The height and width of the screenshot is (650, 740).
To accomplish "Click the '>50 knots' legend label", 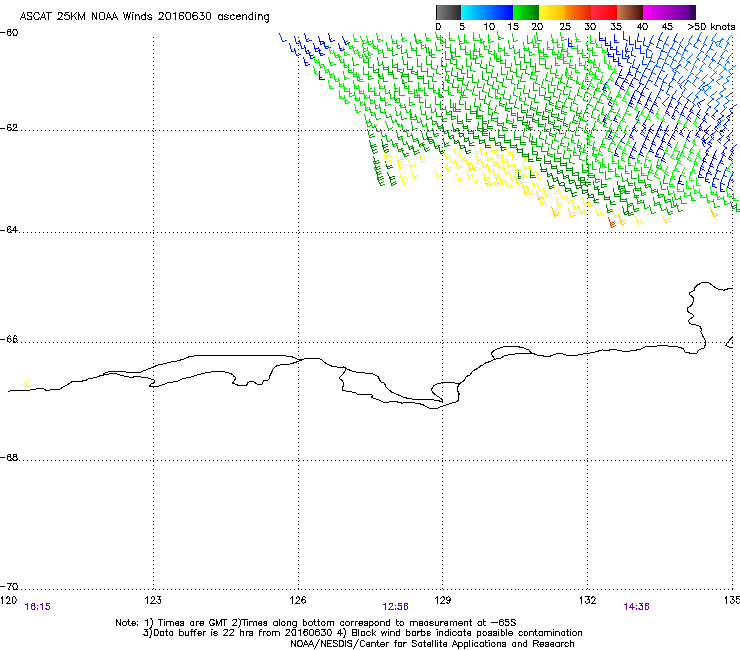I will (711, 27).
